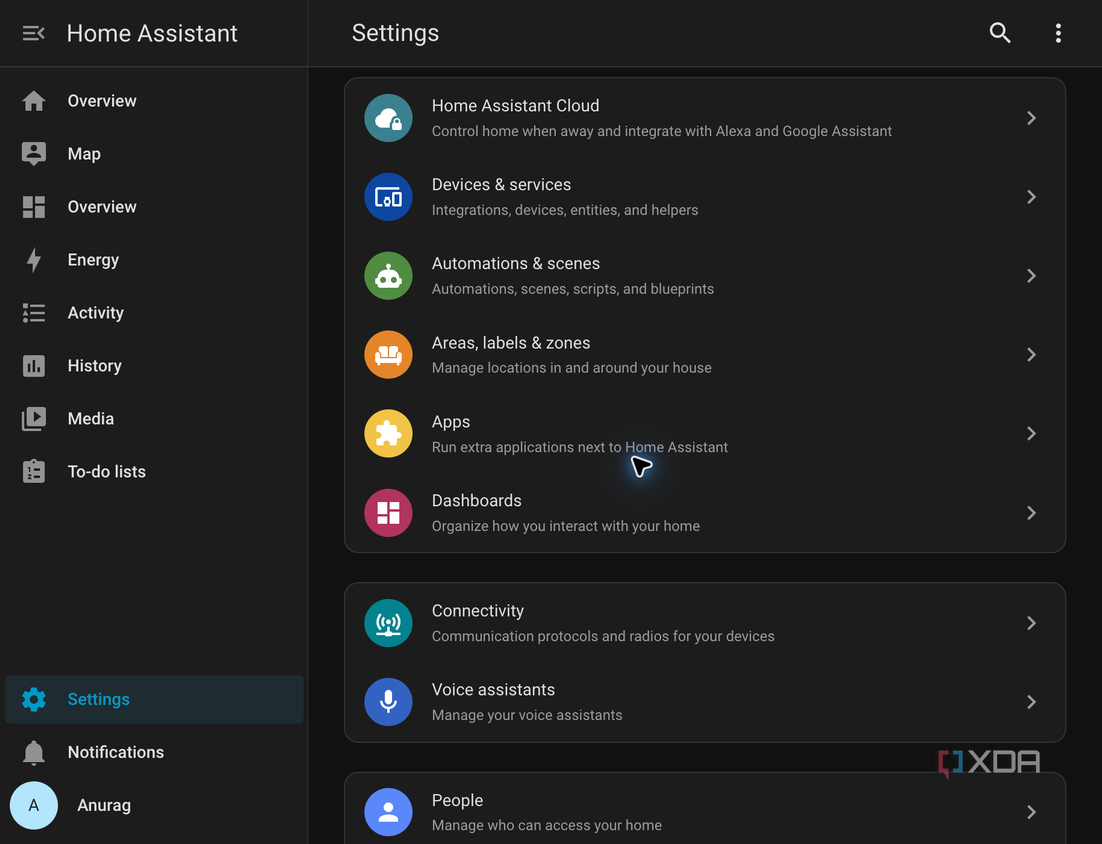Open the three-dot overflow menu

click(x=1058, y=33)
